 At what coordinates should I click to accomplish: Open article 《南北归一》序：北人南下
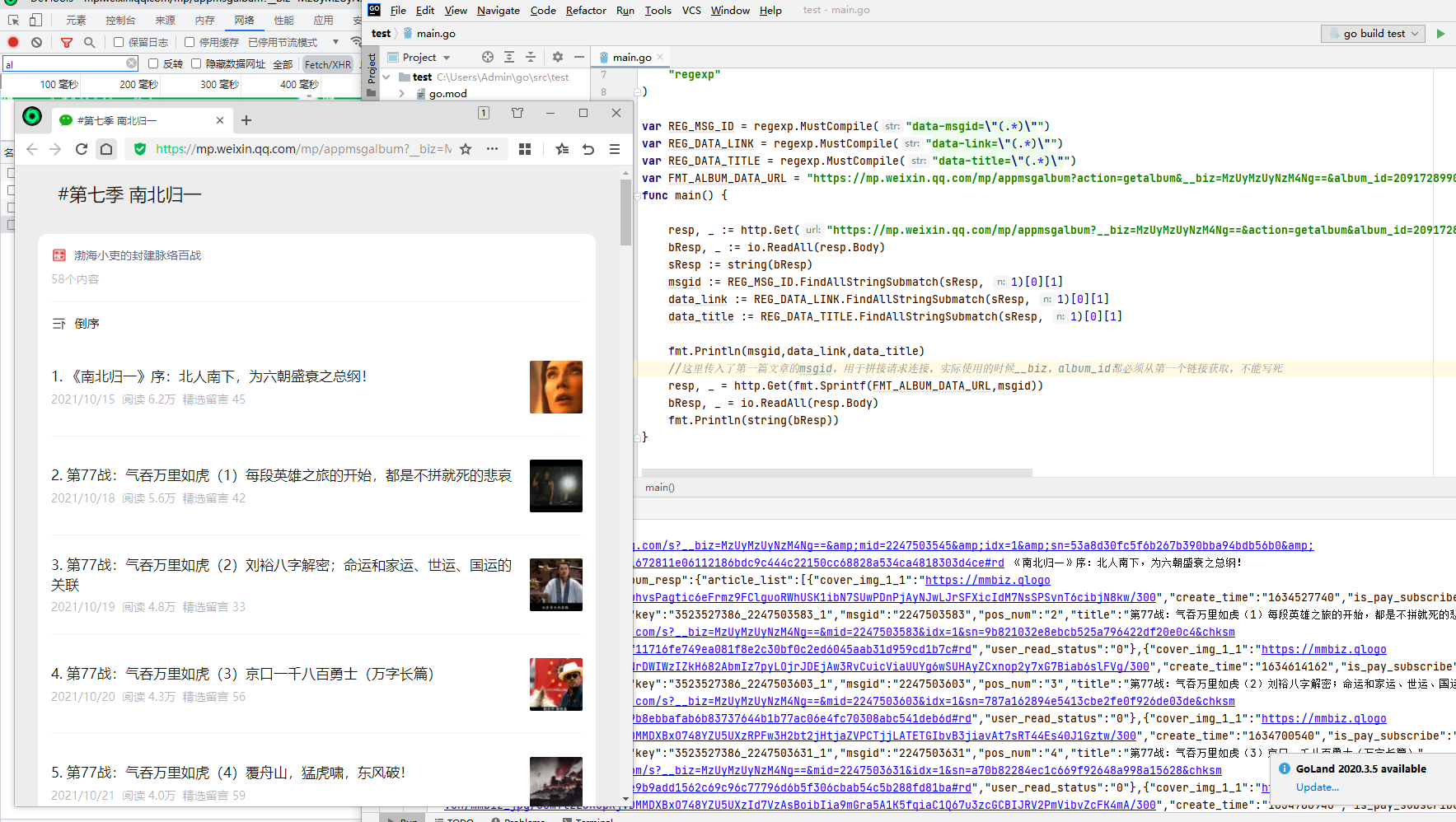208,376
